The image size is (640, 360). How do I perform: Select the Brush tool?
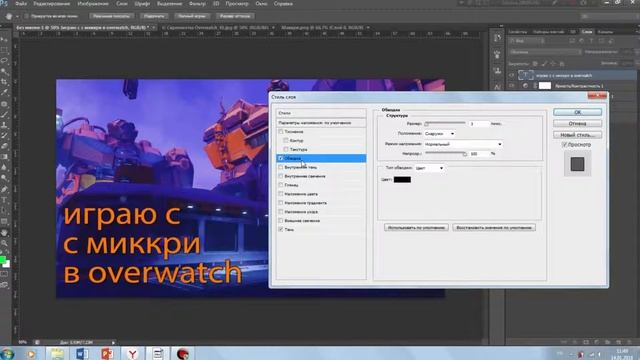(x=4, y=114)
